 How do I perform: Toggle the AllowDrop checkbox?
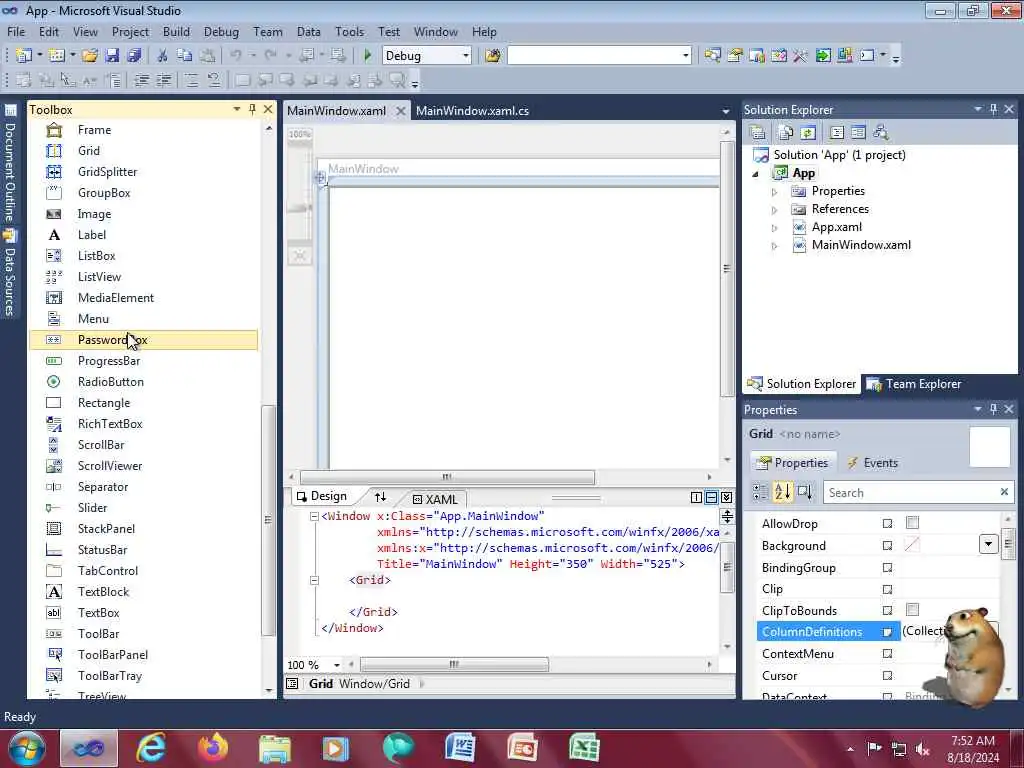click(912, 522)
